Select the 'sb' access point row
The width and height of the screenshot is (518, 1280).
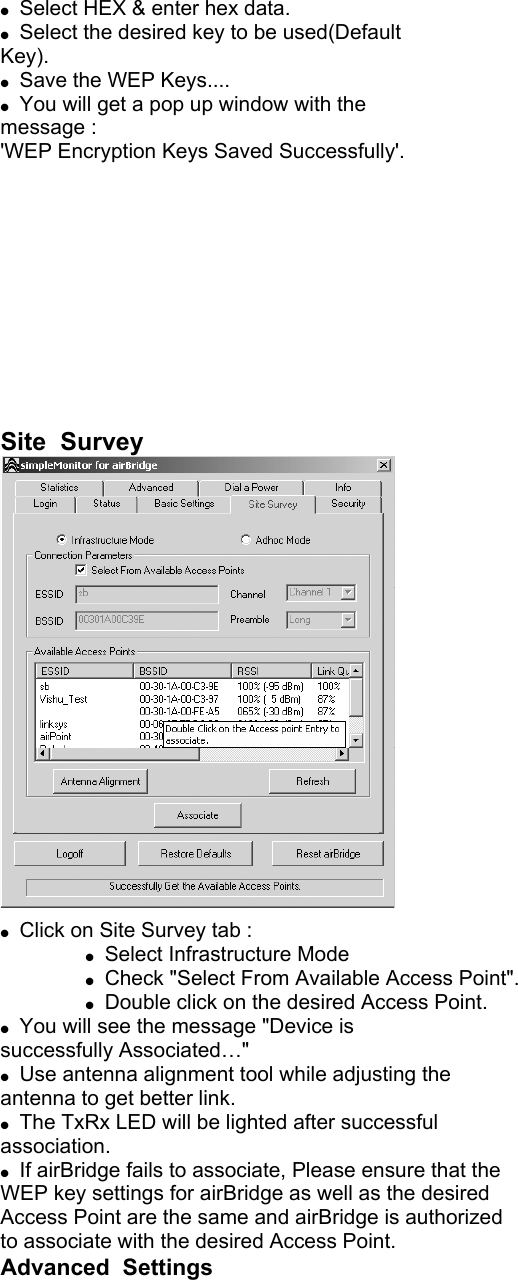(192, 687)
